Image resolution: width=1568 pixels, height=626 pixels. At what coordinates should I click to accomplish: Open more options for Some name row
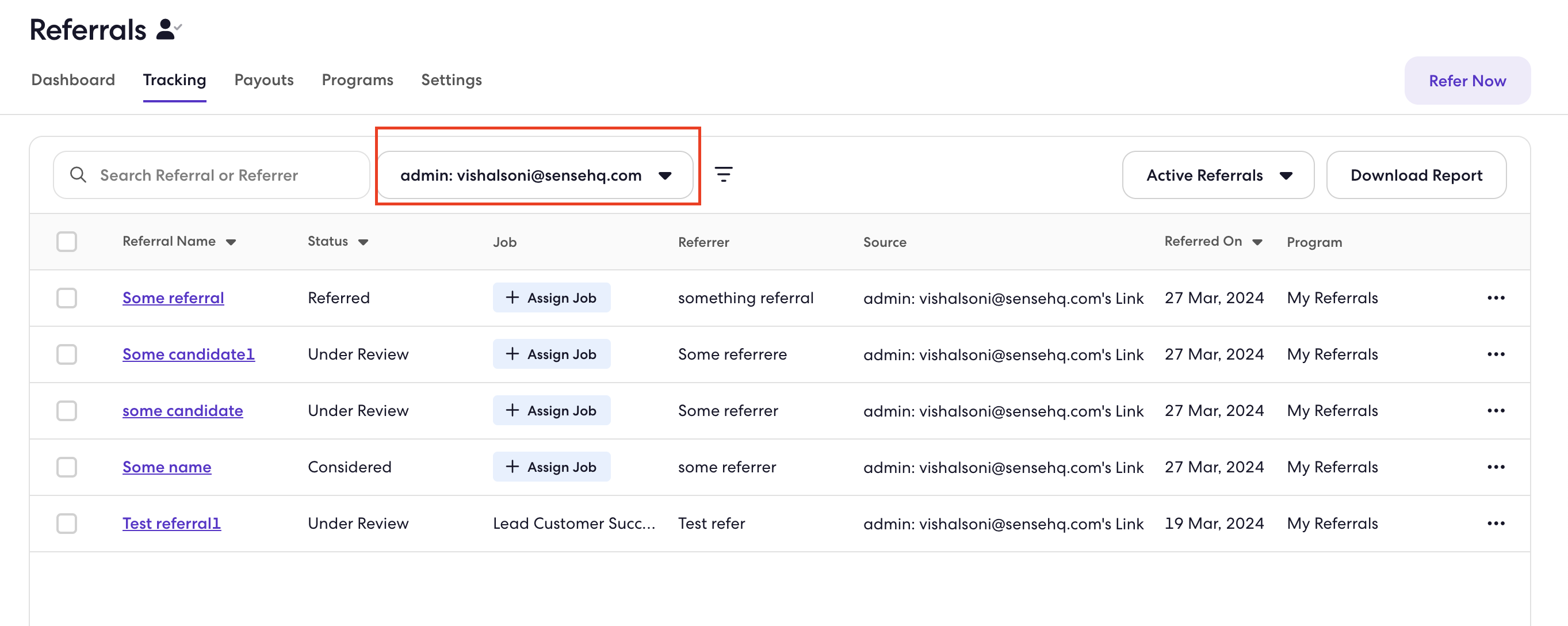pos(1496,467)
